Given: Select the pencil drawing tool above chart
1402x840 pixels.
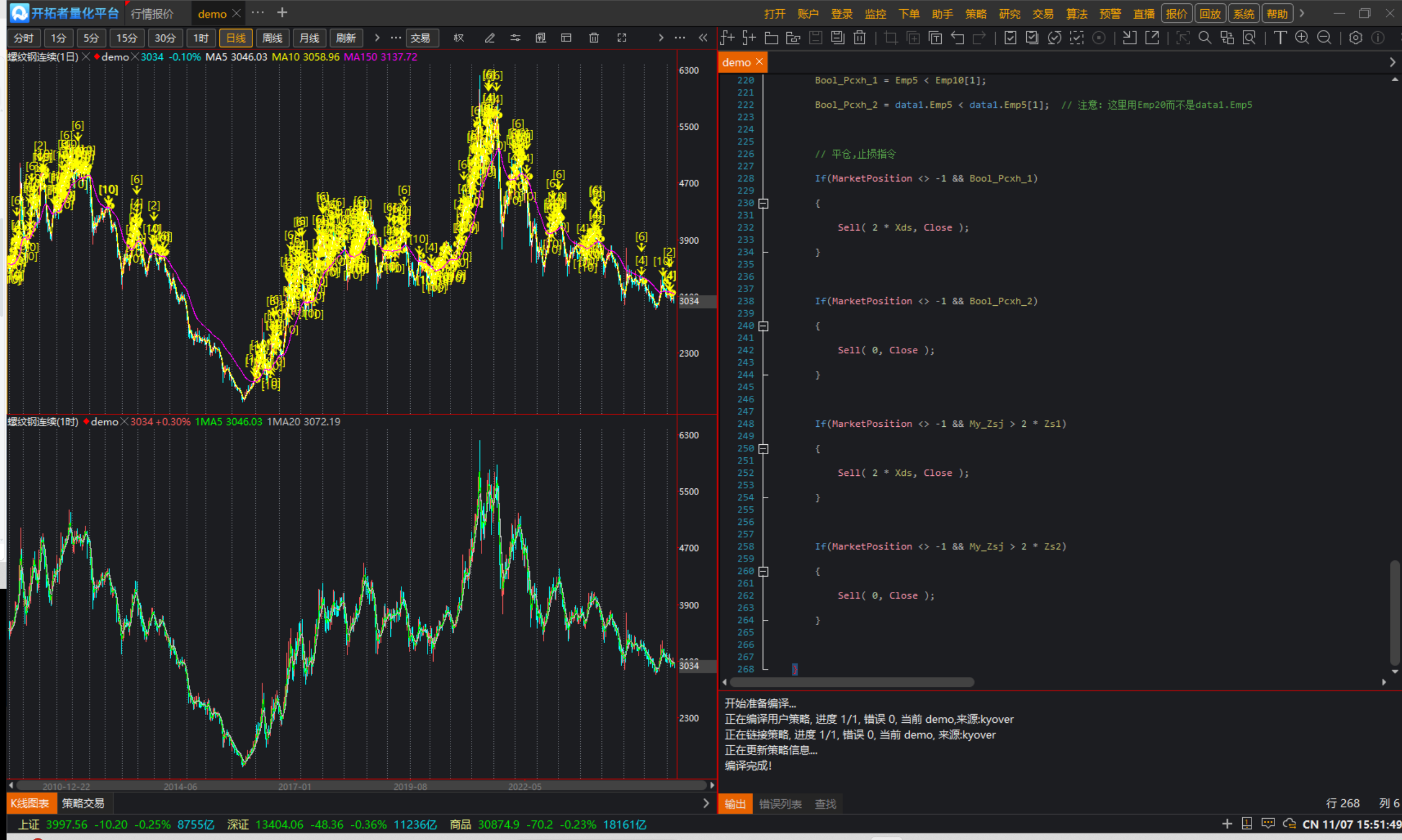Looking at the screenshot, I should pos(490,38).
